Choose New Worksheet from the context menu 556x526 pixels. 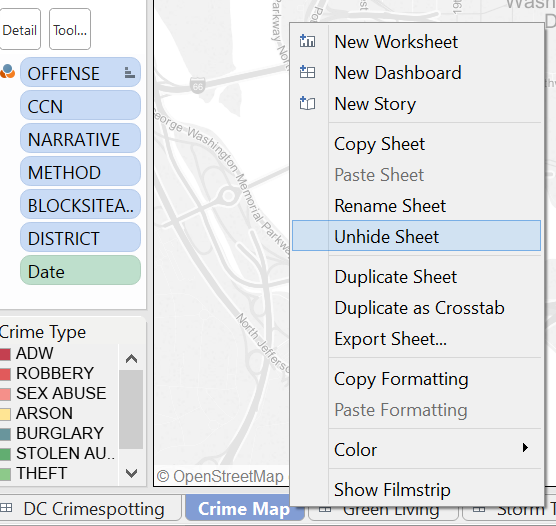click(416, 42)
